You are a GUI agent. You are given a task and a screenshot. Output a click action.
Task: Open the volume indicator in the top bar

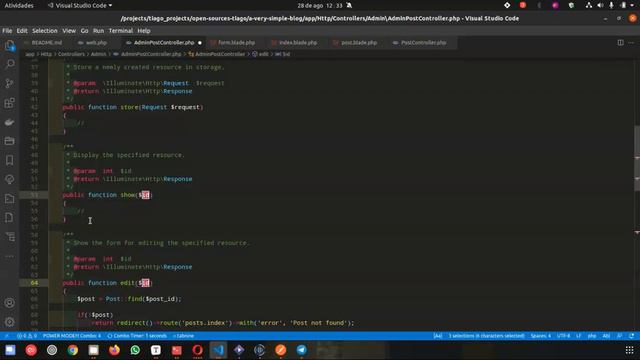(600, 5)
